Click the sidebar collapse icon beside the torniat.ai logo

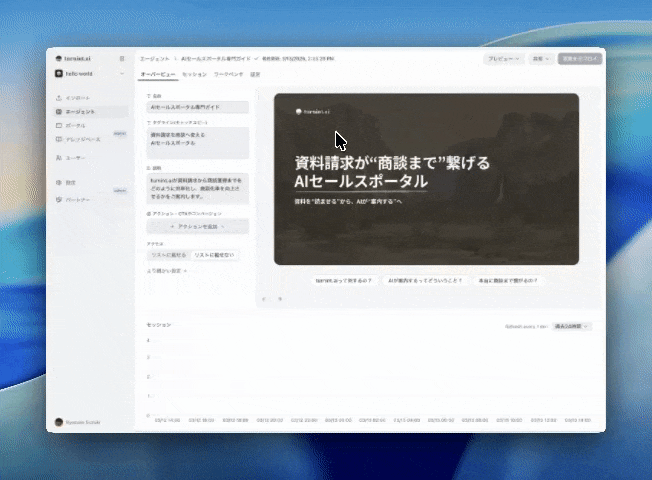[x=122, y=59]
